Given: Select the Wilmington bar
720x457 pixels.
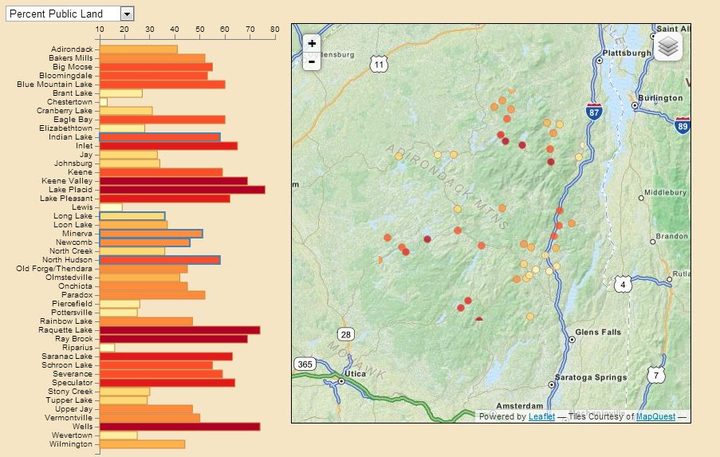Looking at the screenshot, I should (x=142, y=444).
